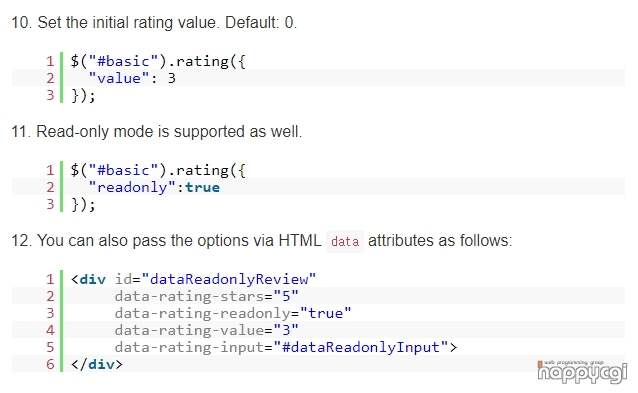Viewport: 638px width, 393px height.
Task: Click the "dataReadonlyReview" id value
Action: (229, 279)
